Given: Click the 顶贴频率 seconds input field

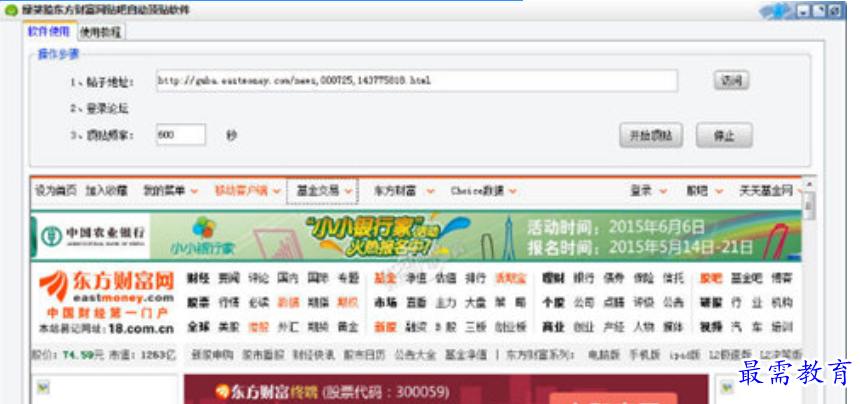Looking at the screenshot, I should coord(181,134).
